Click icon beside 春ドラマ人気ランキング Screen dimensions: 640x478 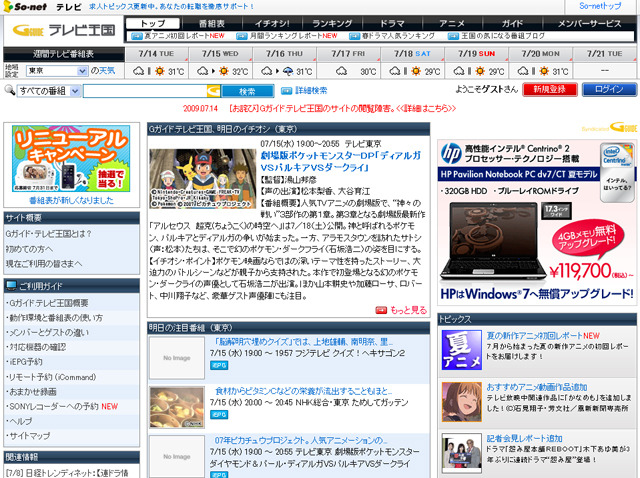[354, 36]
